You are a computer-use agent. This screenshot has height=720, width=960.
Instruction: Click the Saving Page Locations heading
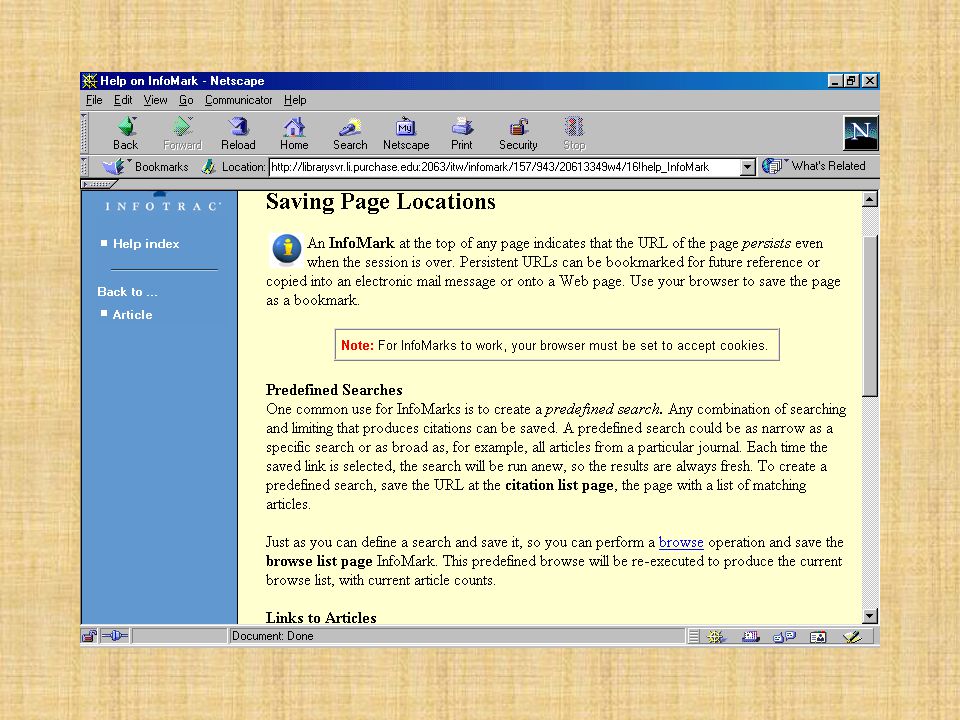(x=380, y=202)
